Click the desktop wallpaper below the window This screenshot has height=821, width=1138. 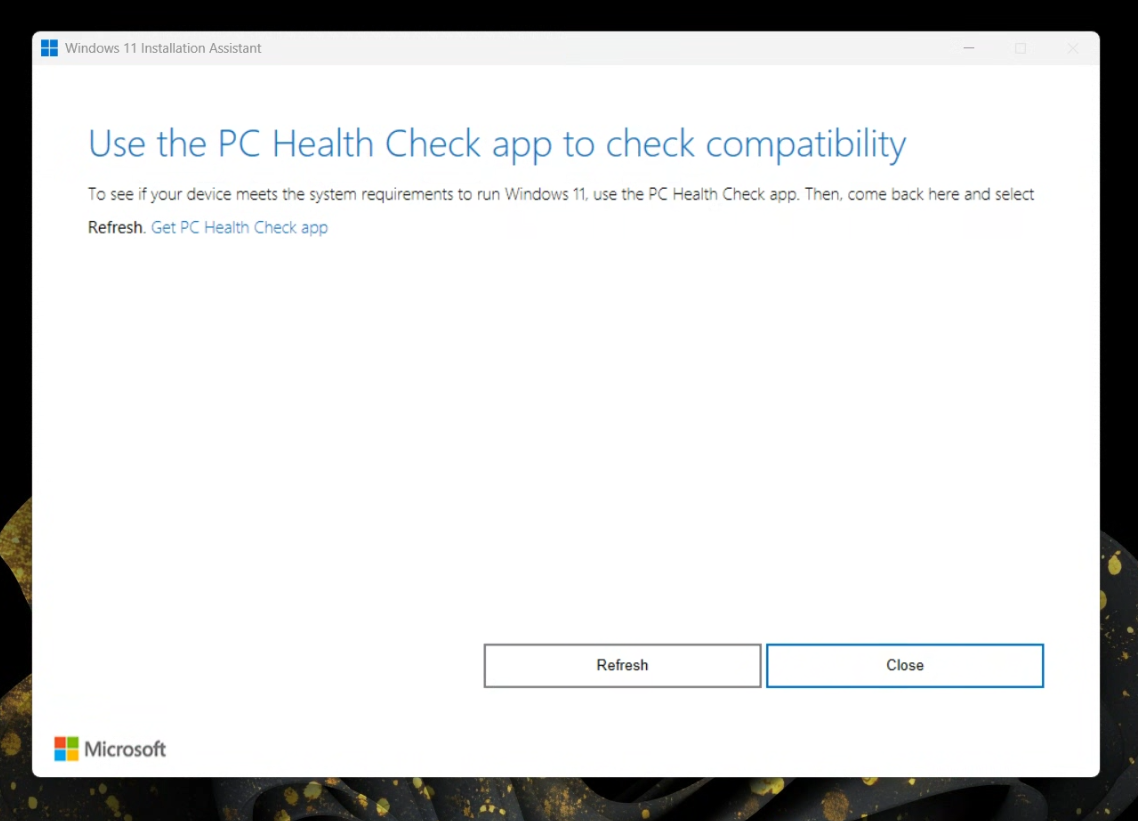point(600,800)
